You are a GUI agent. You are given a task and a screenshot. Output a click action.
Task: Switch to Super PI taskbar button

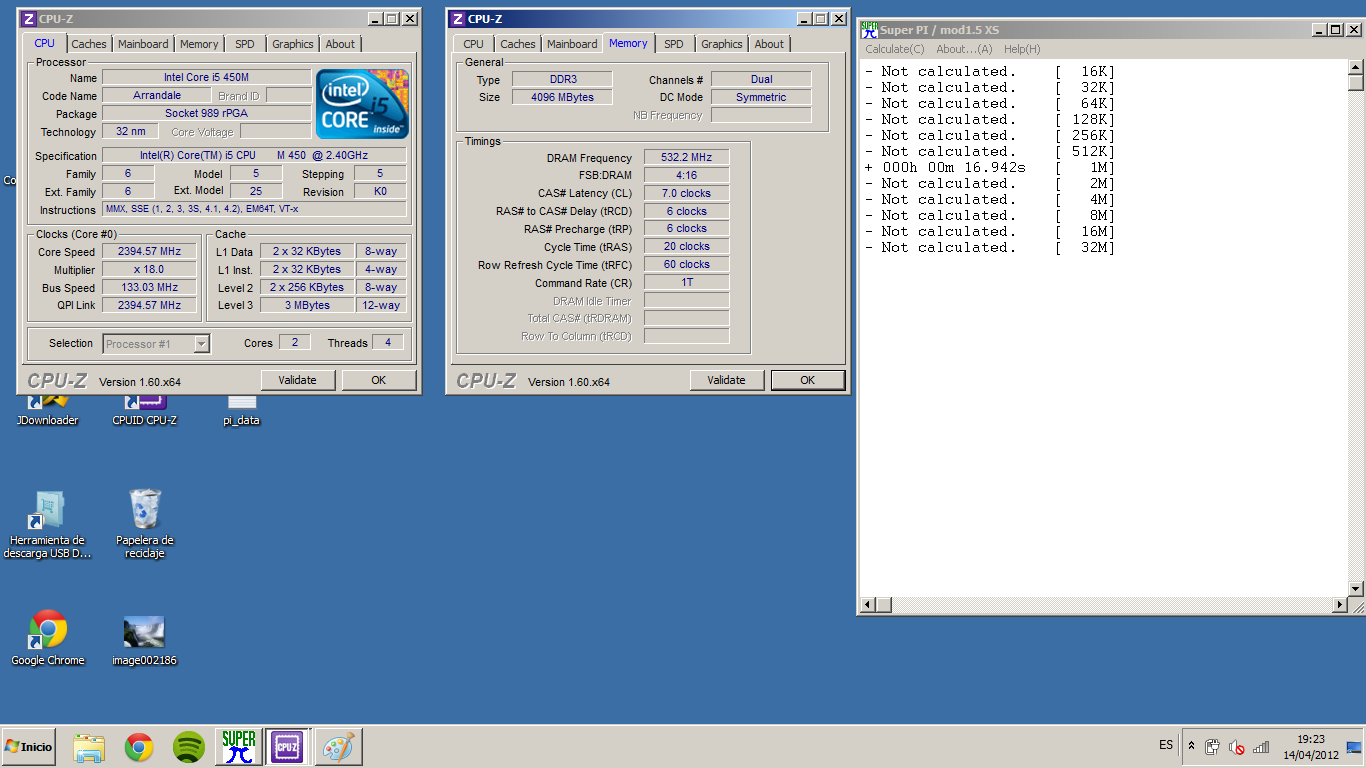click(x=239, y=747)
